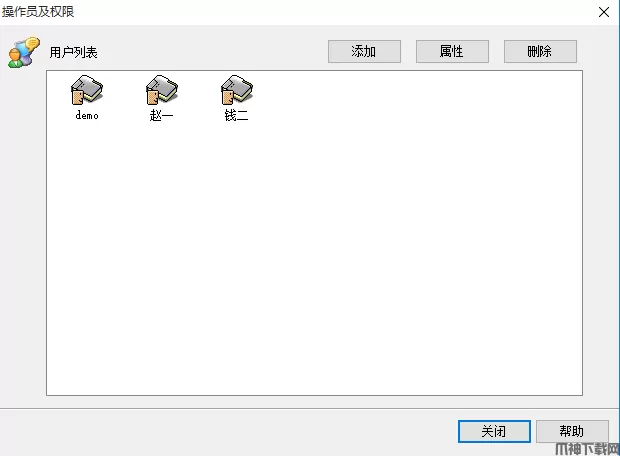The height and width of the screenshot is (456, 620).
Task: Click the speech bubble on the users icon
Action: 32,43
